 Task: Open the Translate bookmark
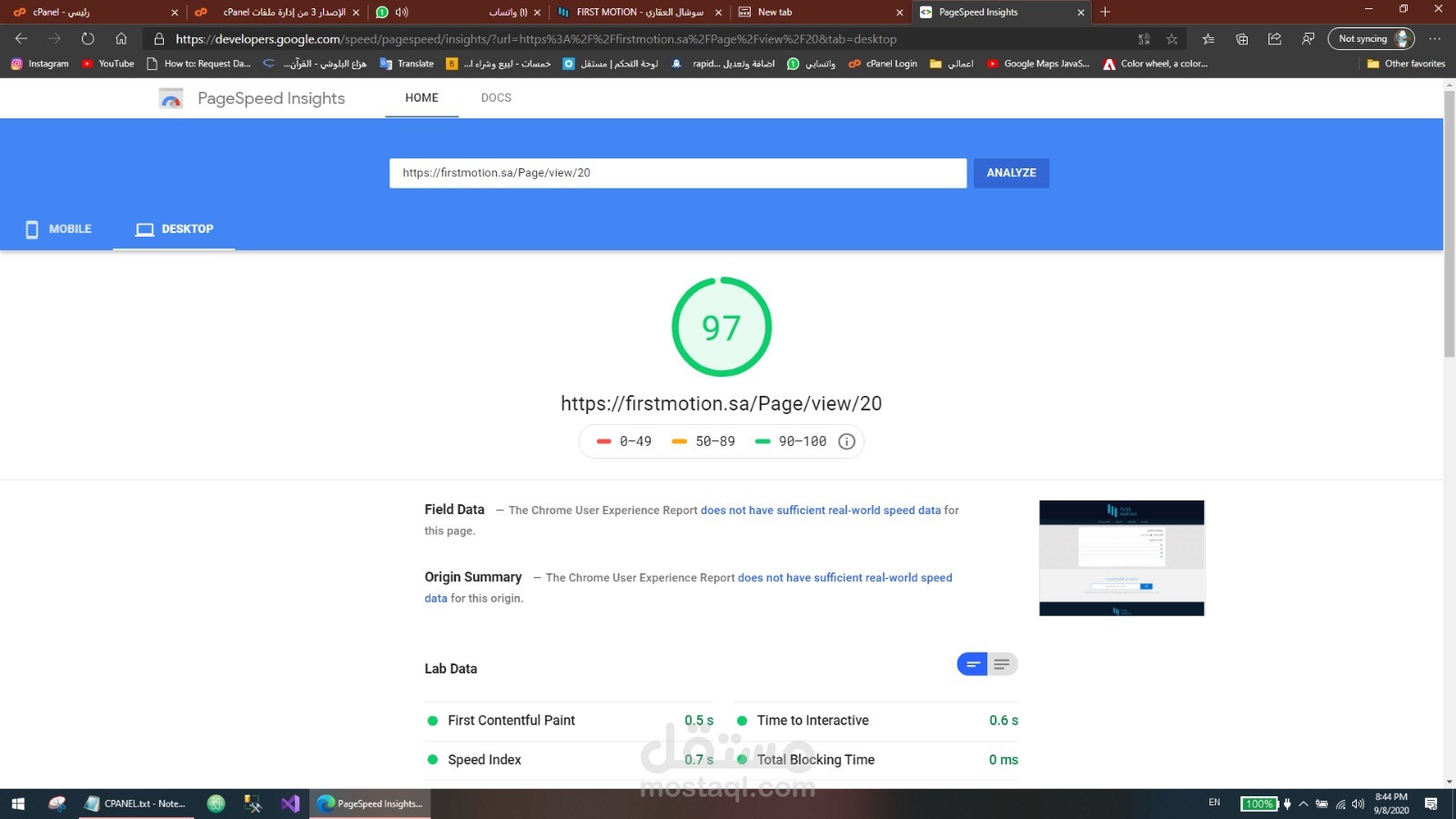tap(407, 64)
